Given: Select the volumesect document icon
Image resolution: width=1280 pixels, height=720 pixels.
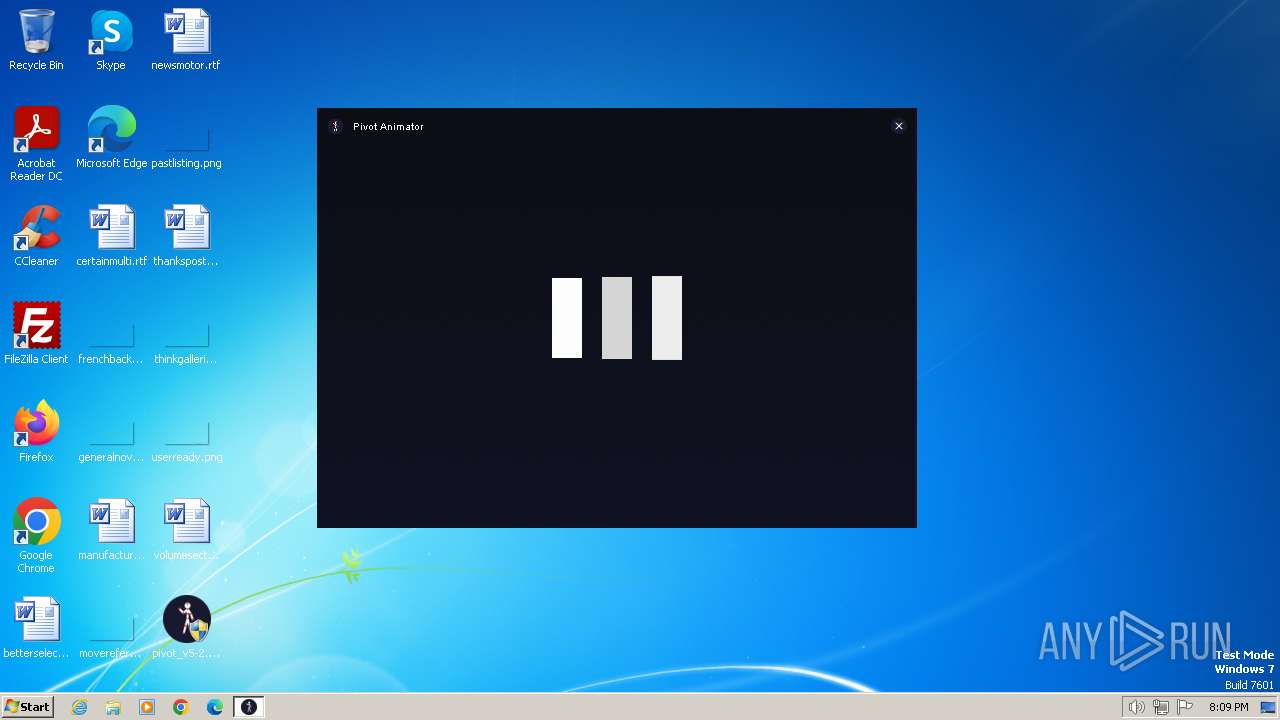Looking at the screenshot, I should coord(186,530).
